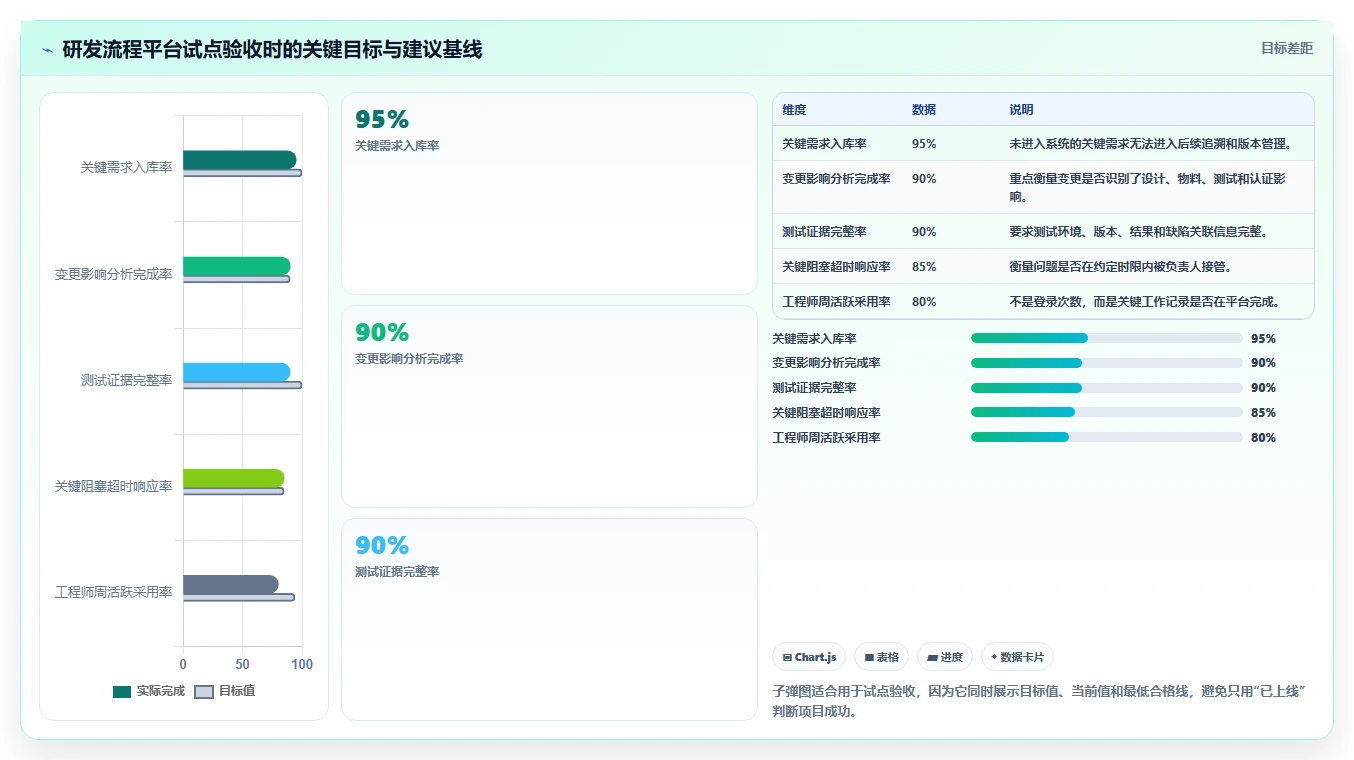The width and height of the screenshot is (1354, 760).
Task: Click the green 变更影响分析完成率 chart bar
Action: pyautogui.click(x=236, y=266)
